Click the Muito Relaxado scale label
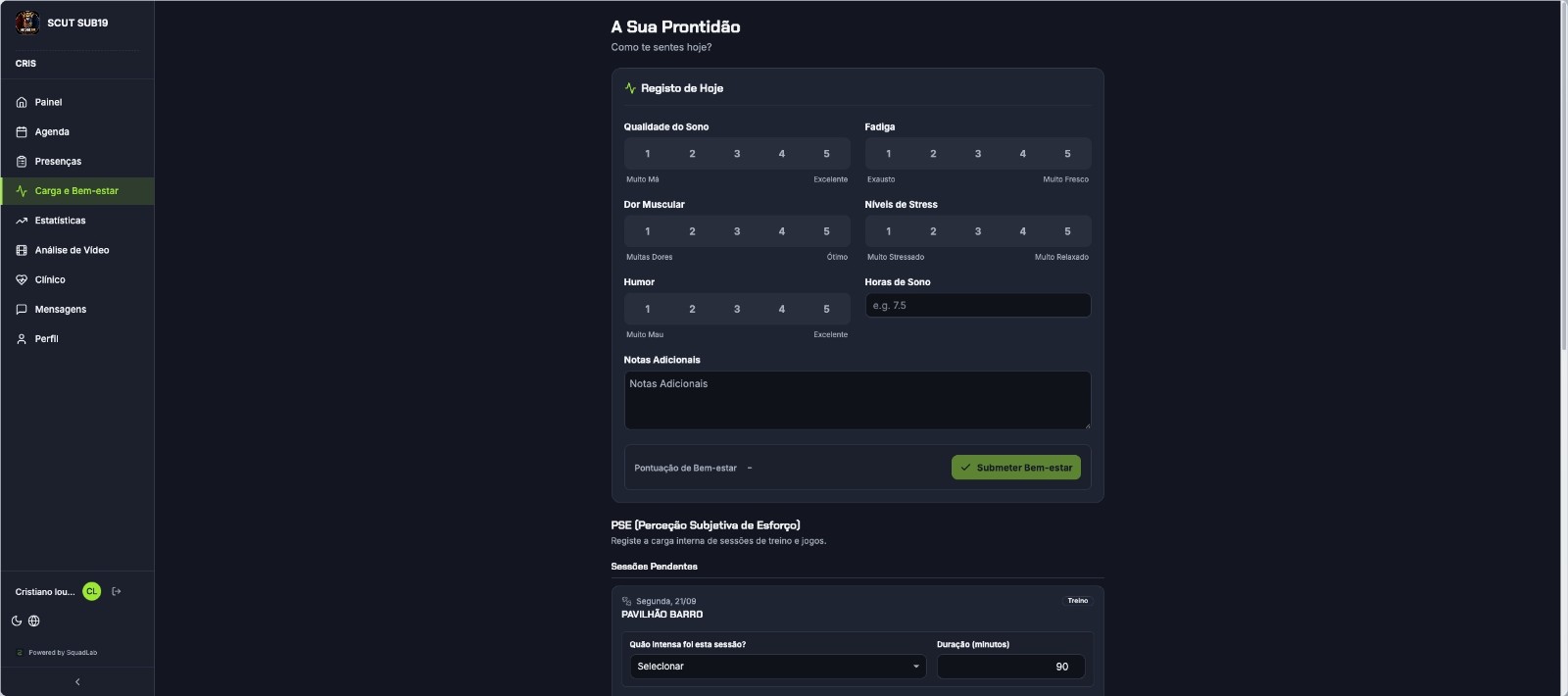1568x696 pixels. click(x=1061, y=257)
